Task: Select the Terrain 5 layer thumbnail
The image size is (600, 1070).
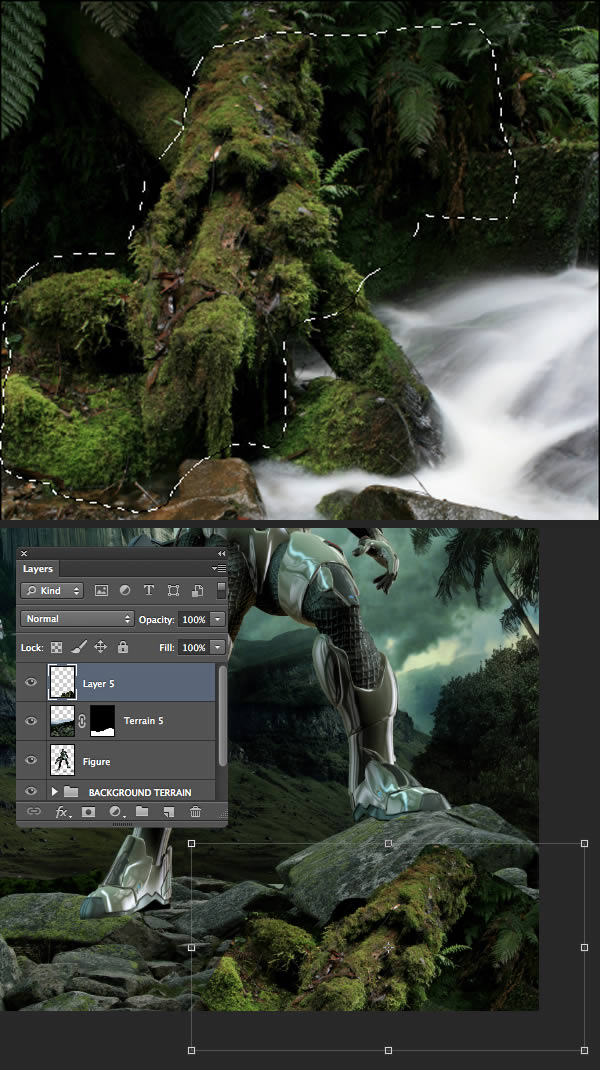Action: (x=62, y=721)
